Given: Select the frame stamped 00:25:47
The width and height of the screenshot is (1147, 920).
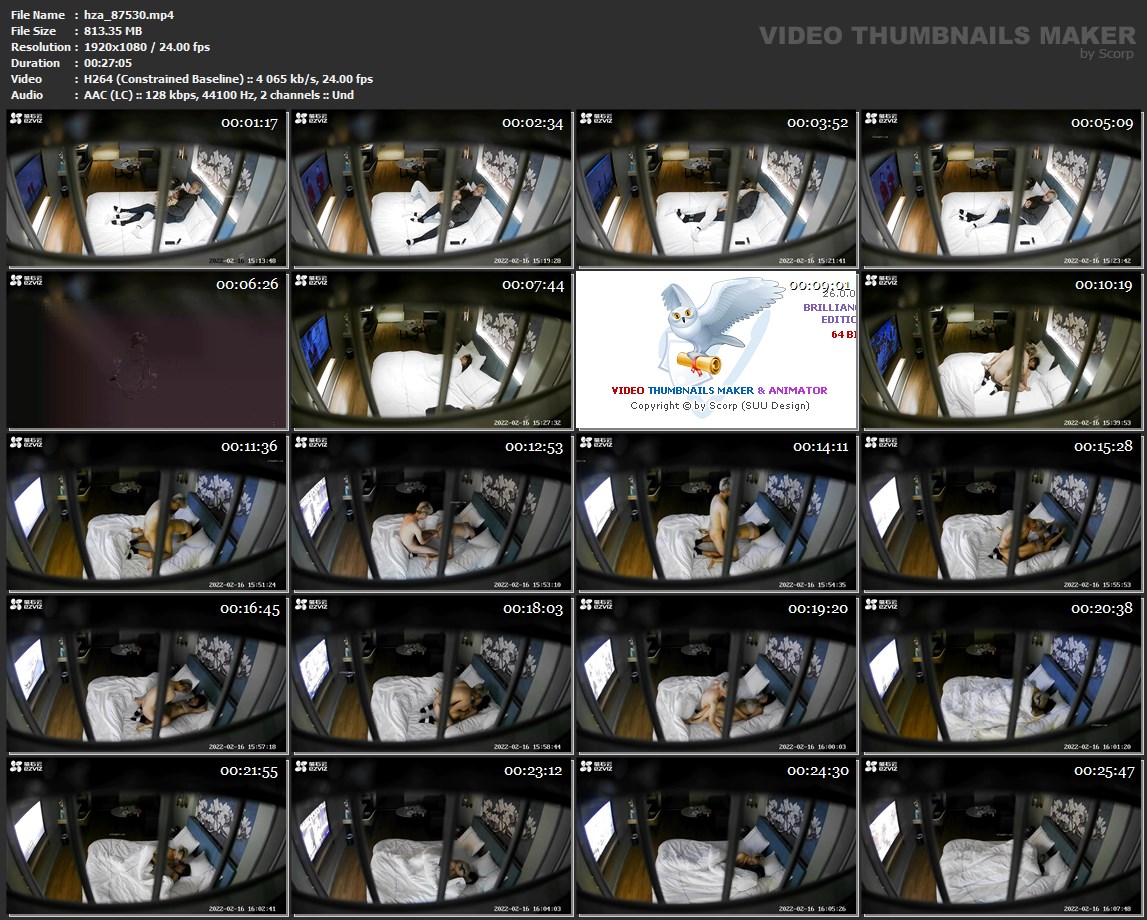Looking at the screenshot, I should (1001, 838).
